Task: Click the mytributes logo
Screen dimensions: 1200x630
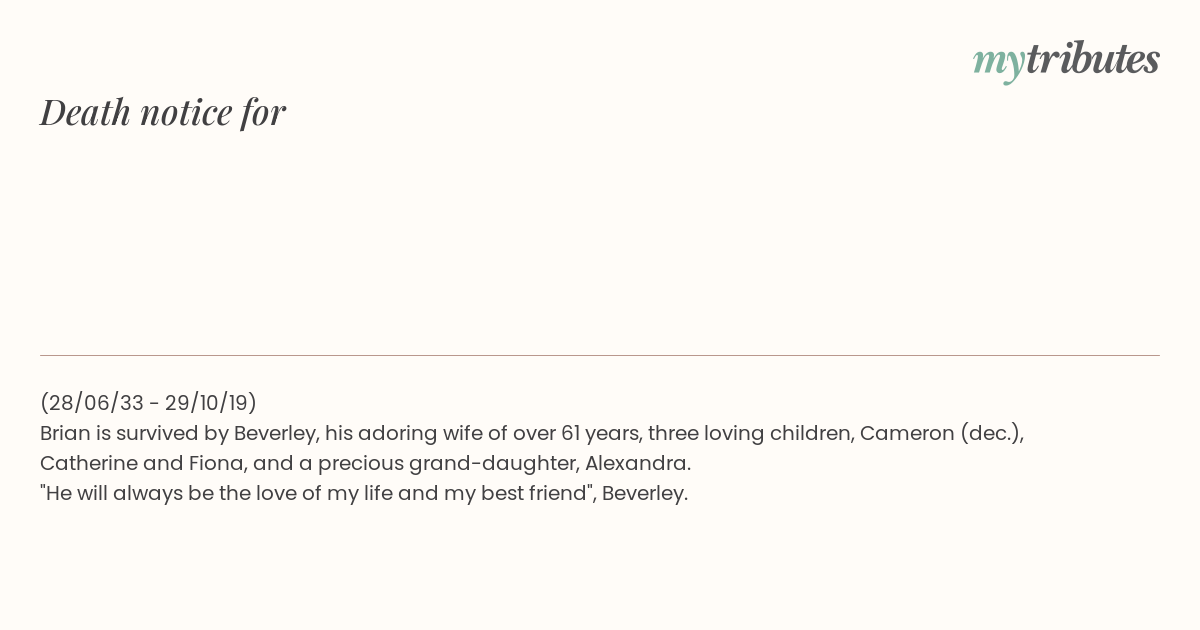Action: [x=1066, y=60]
